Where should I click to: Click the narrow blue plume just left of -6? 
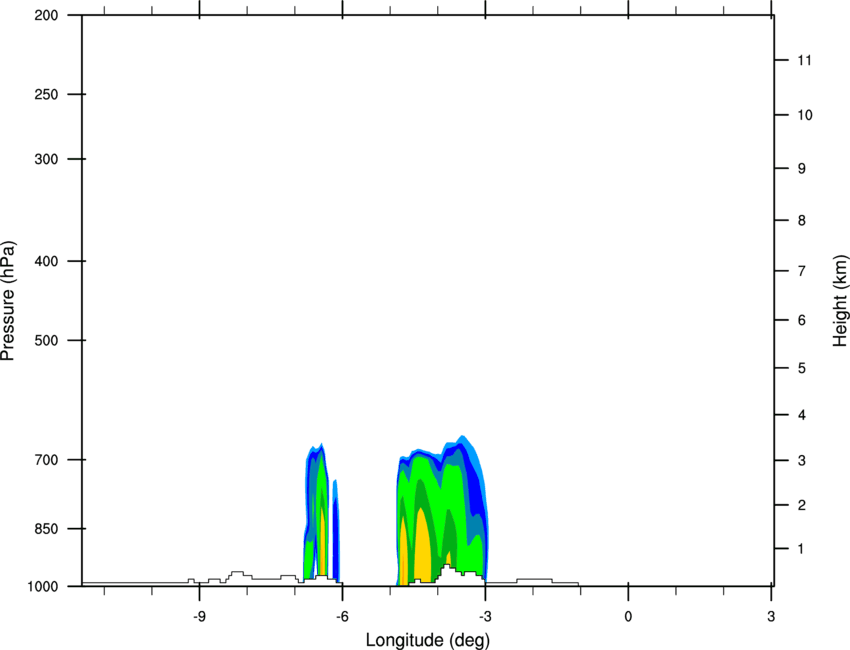tap(336, 531)
